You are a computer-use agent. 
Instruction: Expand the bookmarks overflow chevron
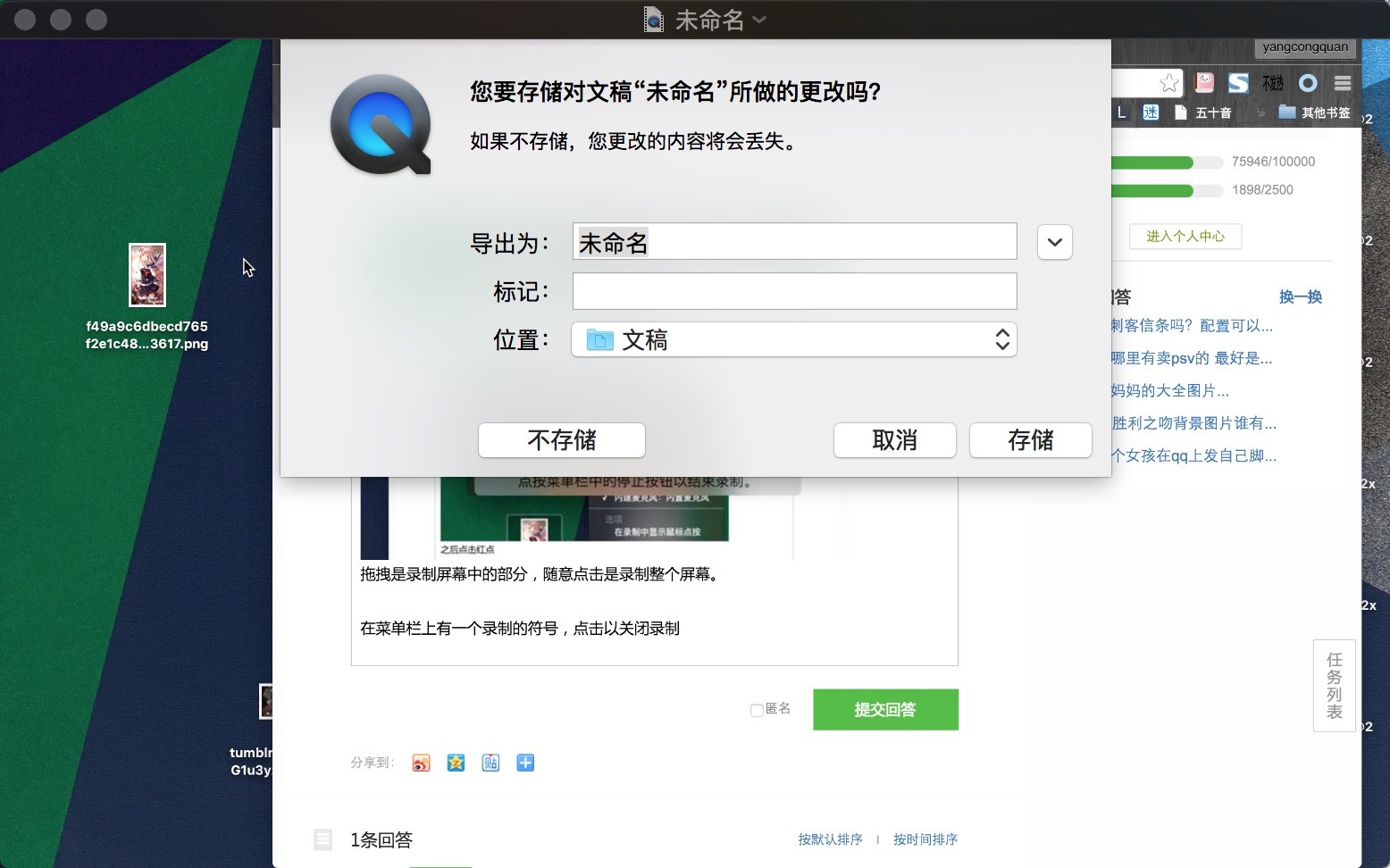[1260, 113]
